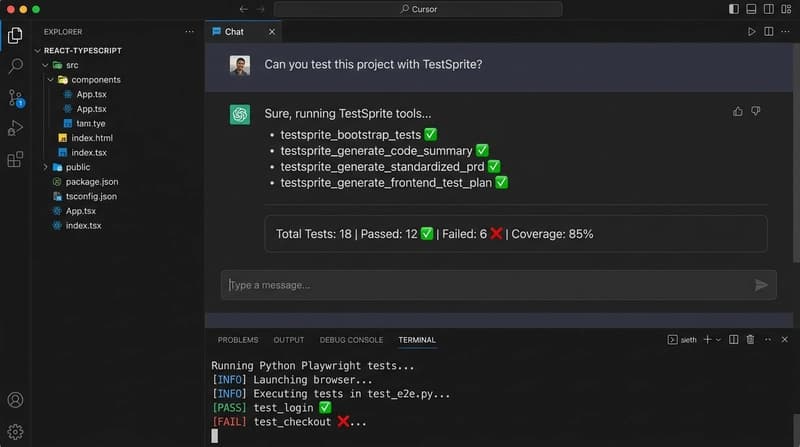This screenshot has width=800, height=447.
Task: Collapse the components folder
Action: (50, 80)
